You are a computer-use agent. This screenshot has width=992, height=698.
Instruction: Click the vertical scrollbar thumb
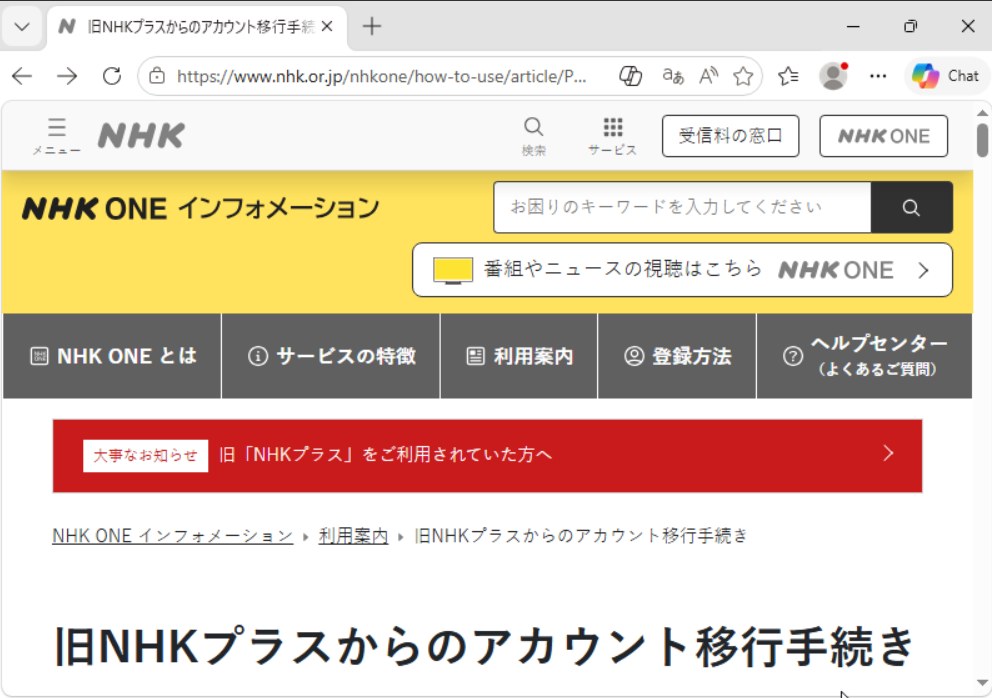coord(982,140)
